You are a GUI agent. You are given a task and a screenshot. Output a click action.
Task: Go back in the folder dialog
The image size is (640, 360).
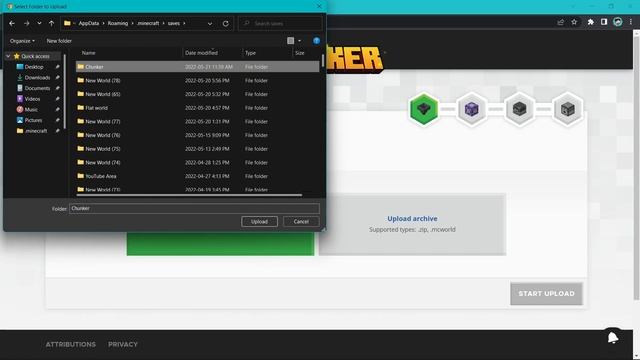[12, 24]
